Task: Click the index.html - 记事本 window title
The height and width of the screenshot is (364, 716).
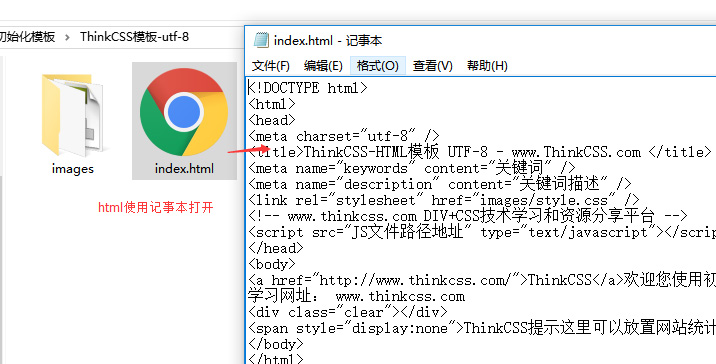Action: coord(328,41)
